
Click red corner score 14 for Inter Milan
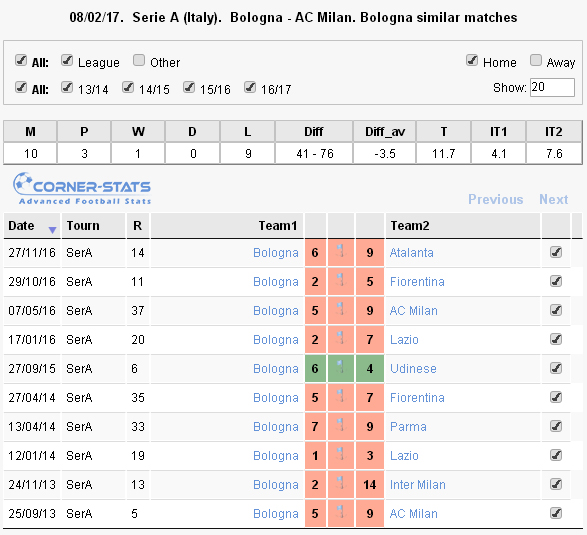click(x=369, y=484)
